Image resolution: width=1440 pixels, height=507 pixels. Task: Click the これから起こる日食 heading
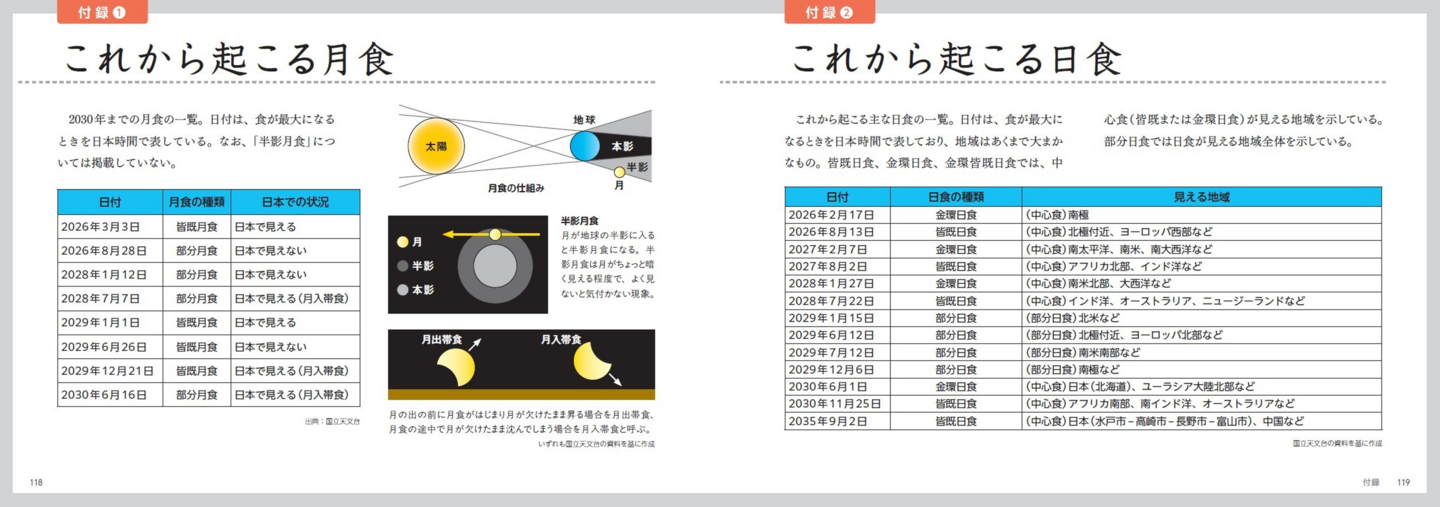(955, 57)
